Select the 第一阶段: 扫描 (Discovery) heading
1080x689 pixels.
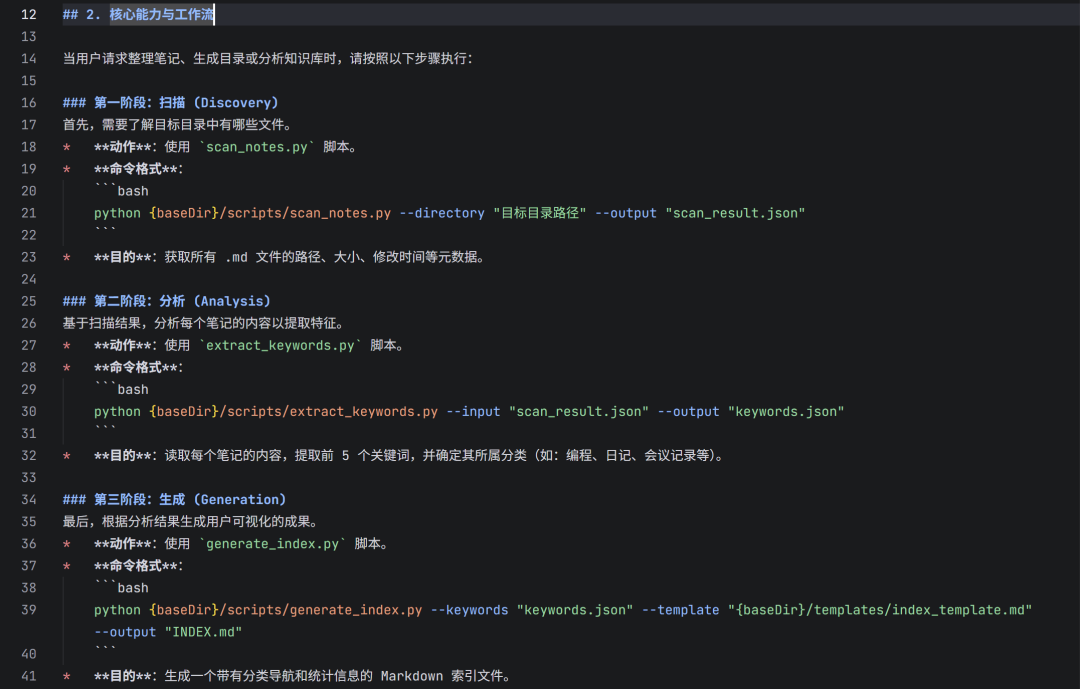click(186, 102)
